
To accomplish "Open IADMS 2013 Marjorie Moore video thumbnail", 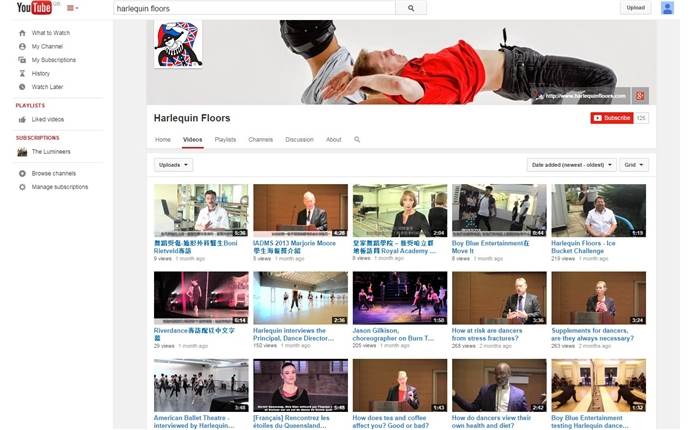I will point(300,211).
